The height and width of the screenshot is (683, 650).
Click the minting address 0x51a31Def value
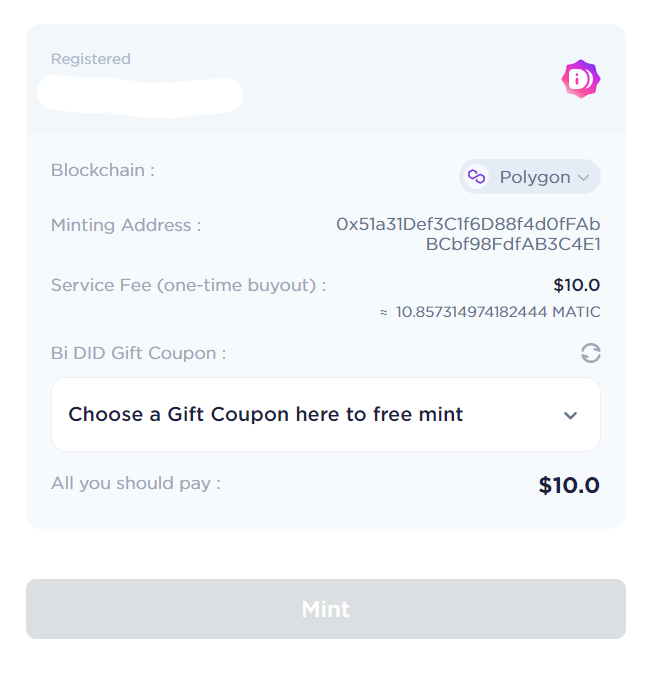tap(468, 234)
